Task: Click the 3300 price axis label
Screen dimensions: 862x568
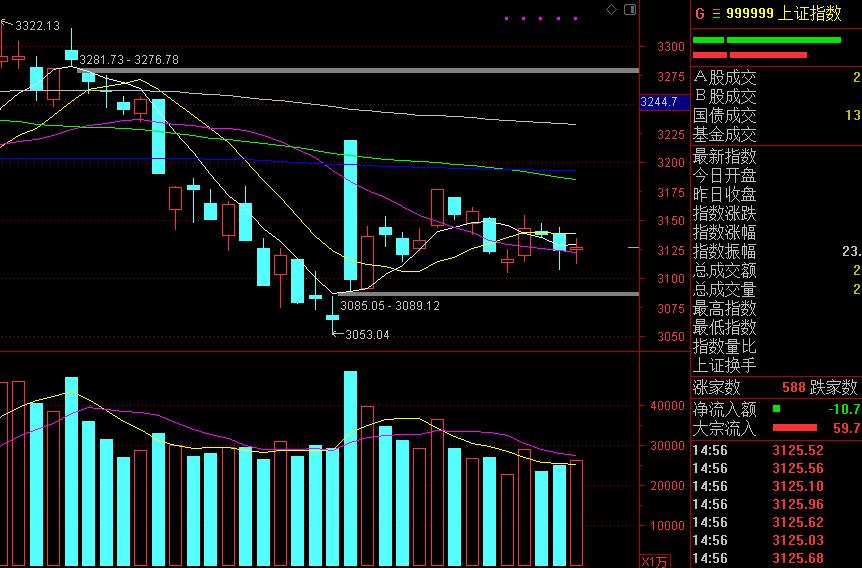Action: (x=671, y=47)
